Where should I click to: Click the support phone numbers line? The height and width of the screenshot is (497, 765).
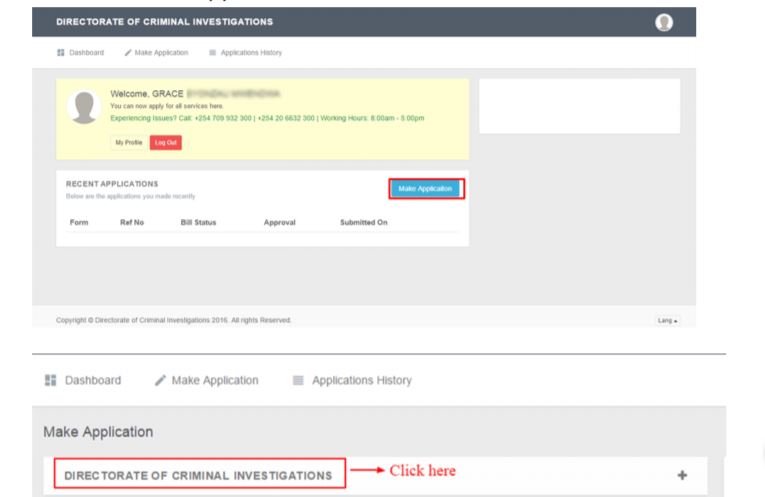[x=267, y=118]
